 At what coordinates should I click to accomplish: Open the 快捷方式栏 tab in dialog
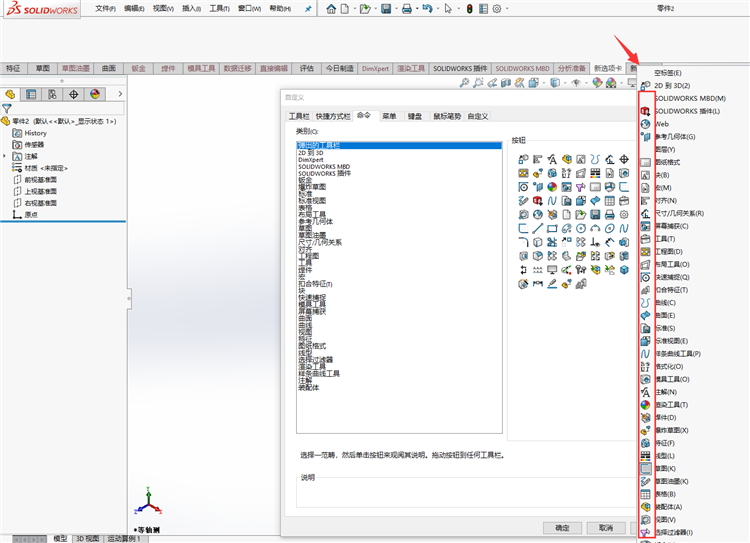(x=333, y=116)
